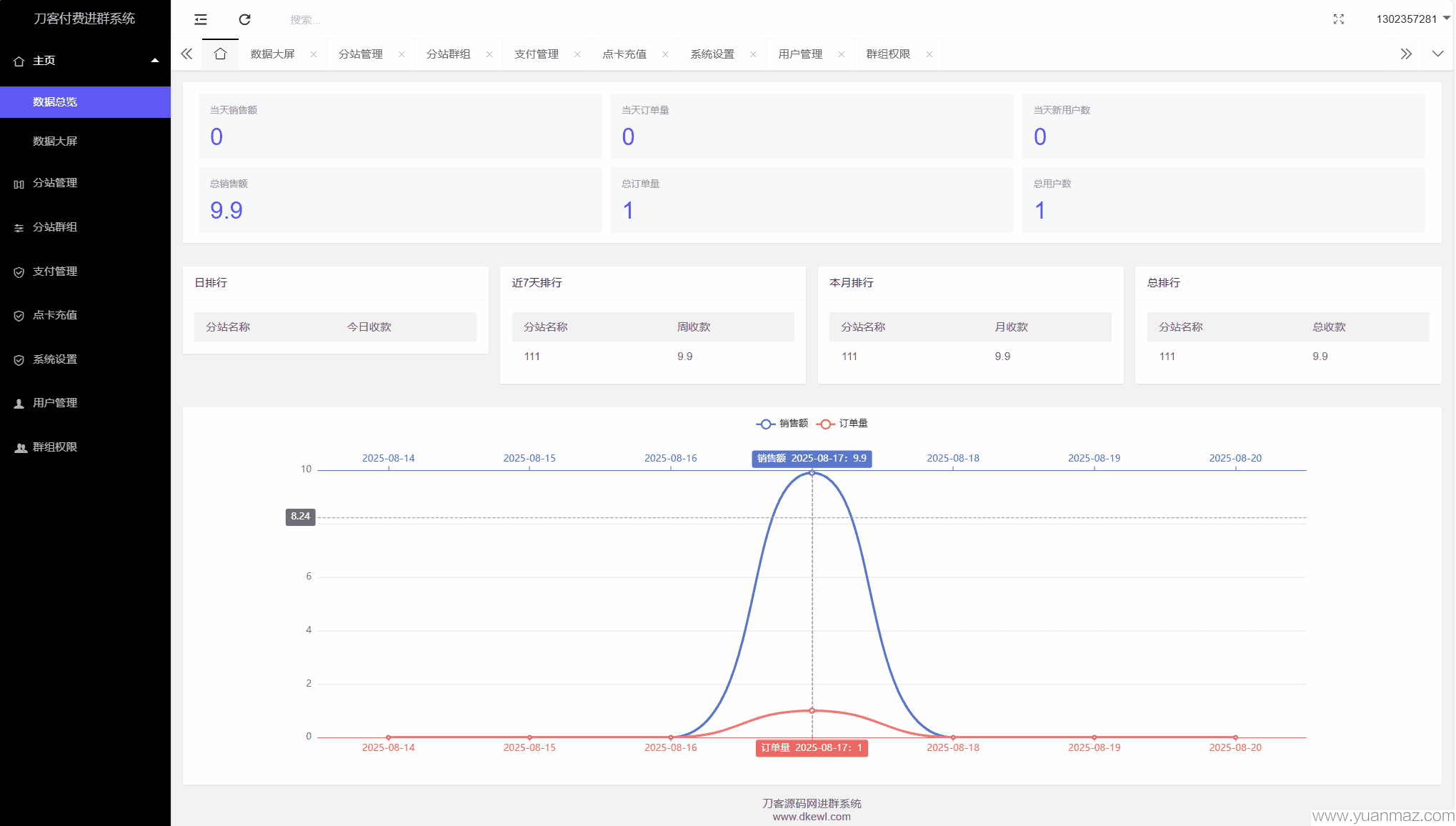Viewport: 1456px width, 826px height.
Task: Switch to the 数据大屏 tab
Action: 272,54
